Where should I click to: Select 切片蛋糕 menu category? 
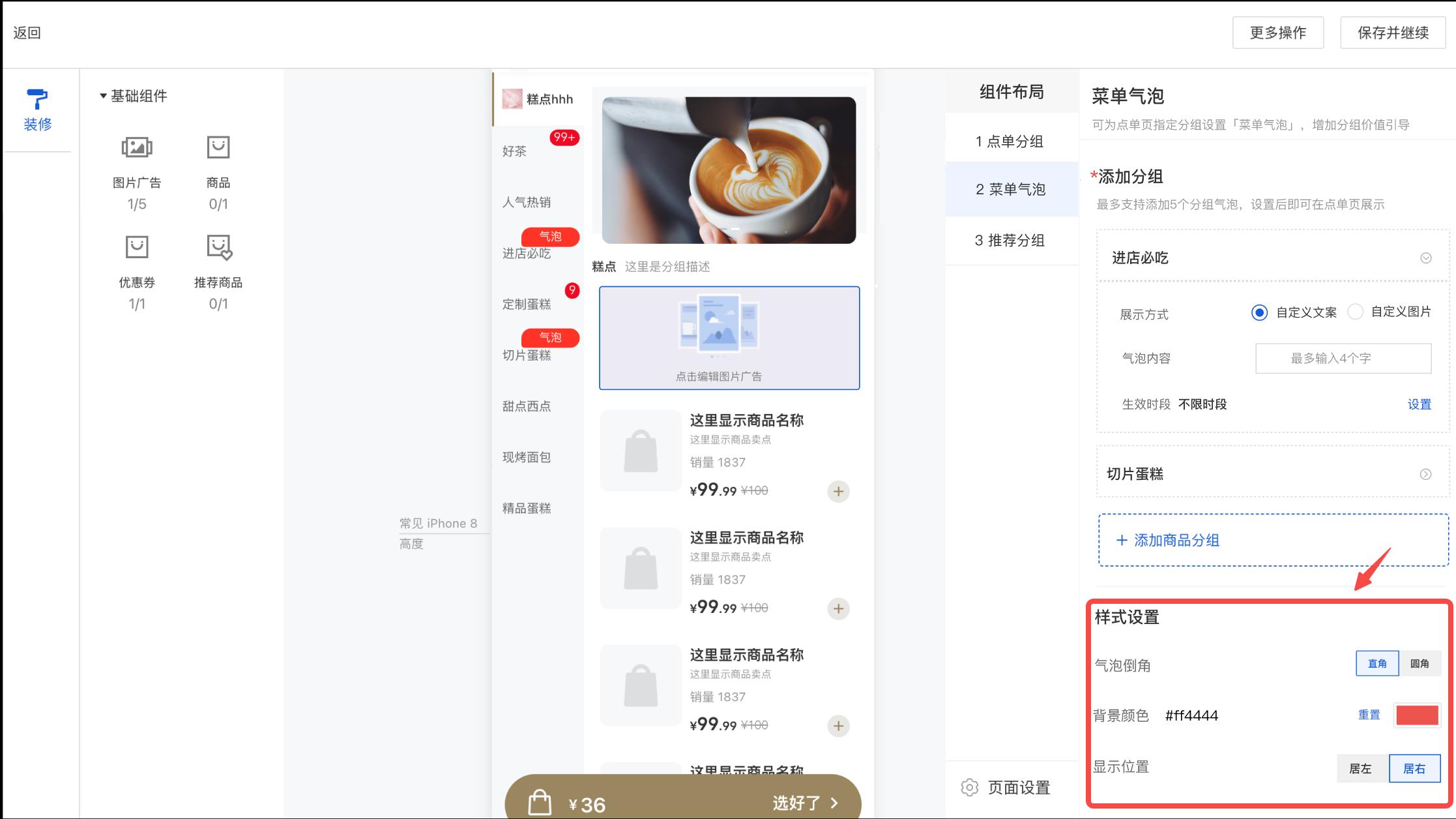coord(527,355)
